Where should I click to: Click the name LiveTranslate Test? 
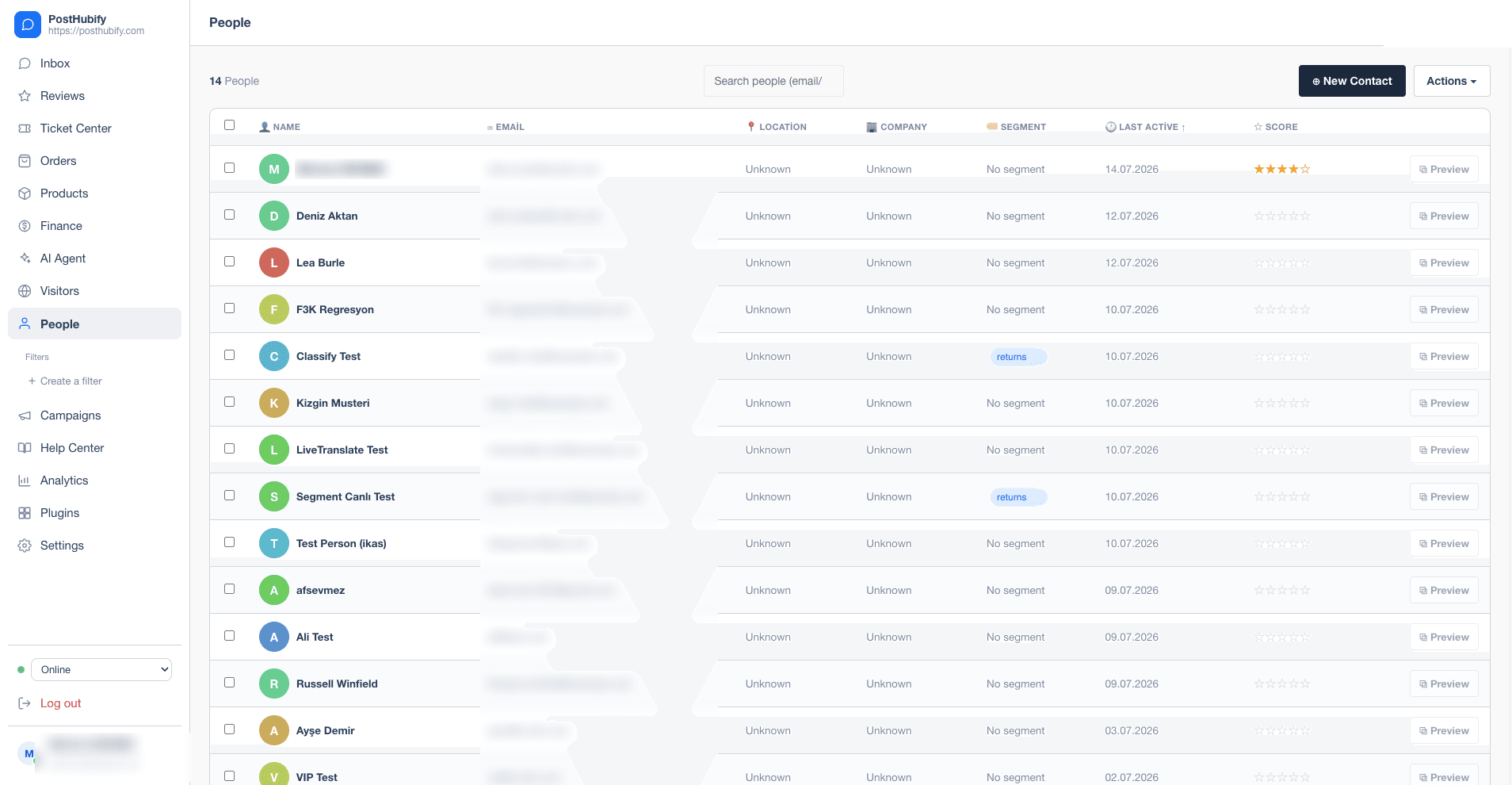click(x=342, y=450)
